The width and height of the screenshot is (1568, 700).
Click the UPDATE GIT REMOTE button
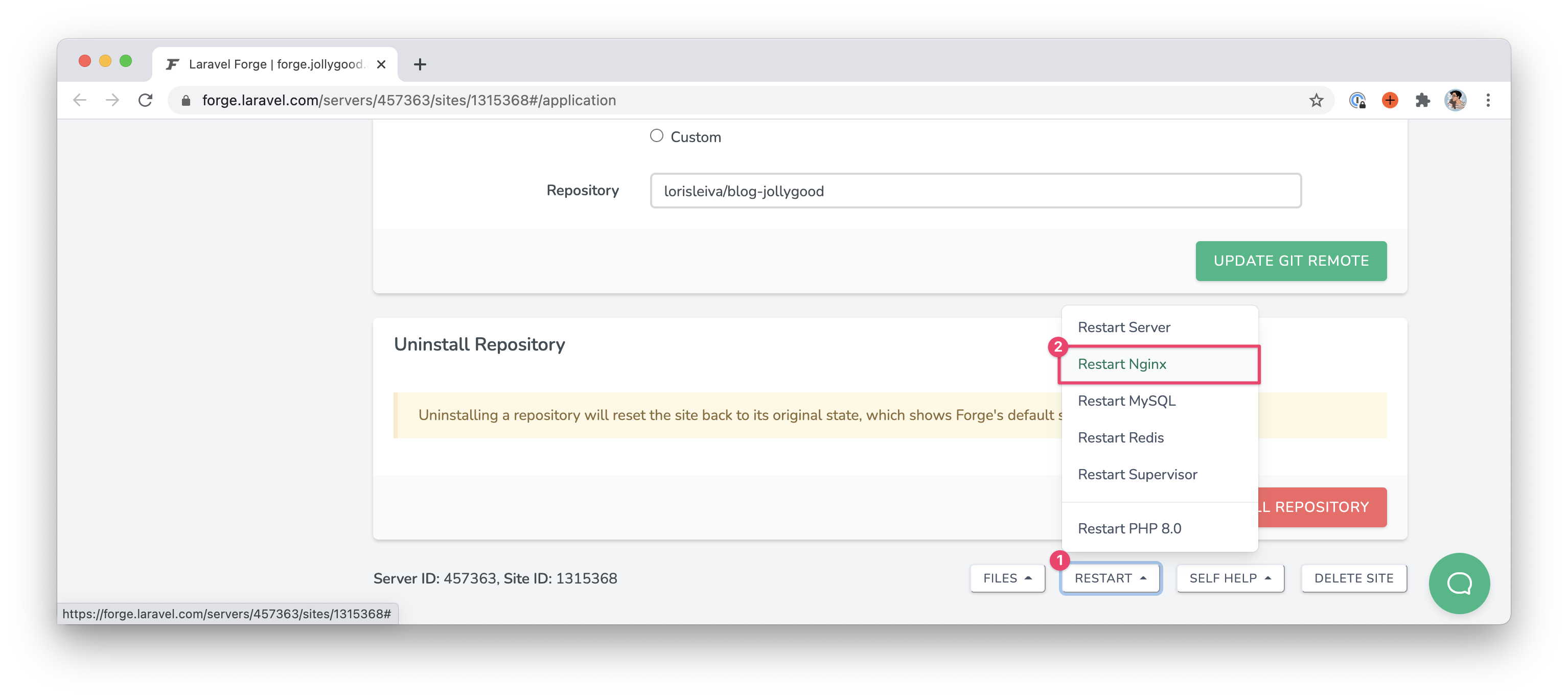point(1291,260)
